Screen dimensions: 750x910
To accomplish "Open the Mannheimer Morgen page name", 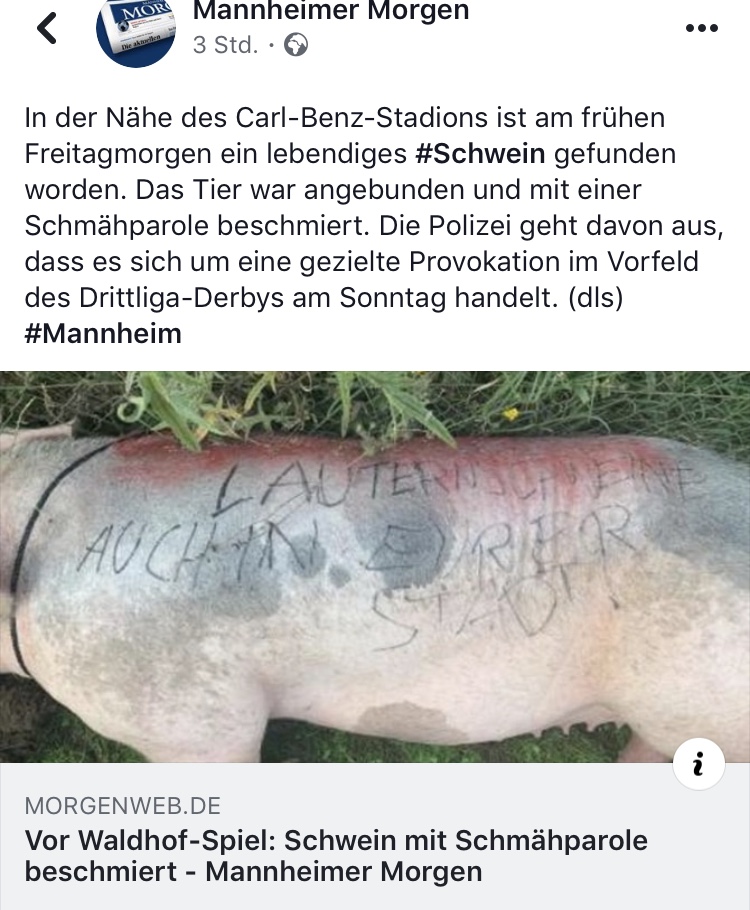I will click(331, 10).
